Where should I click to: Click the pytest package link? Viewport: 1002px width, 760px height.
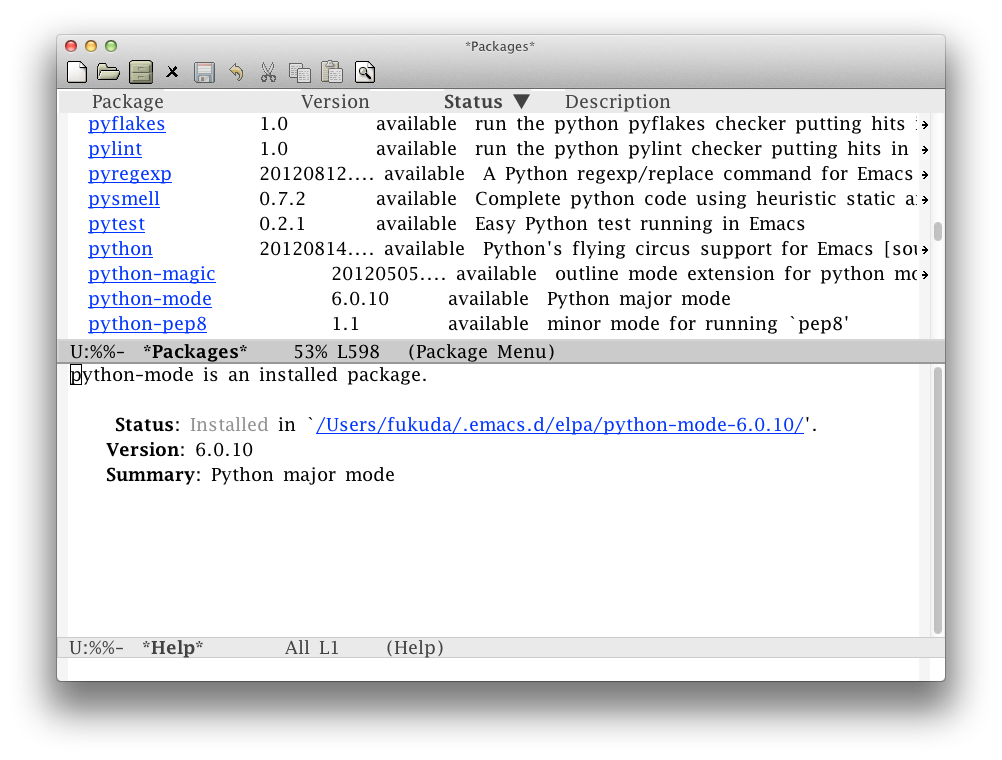coord(116,224)
